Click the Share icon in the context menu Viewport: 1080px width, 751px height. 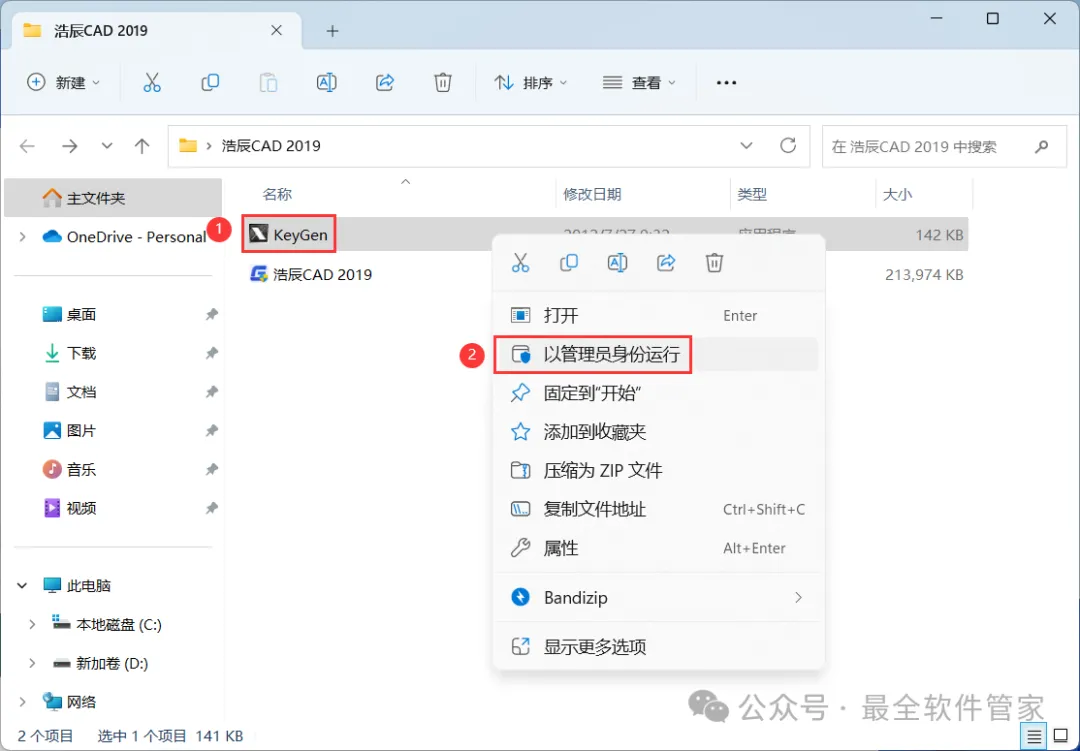pos(666,263)
